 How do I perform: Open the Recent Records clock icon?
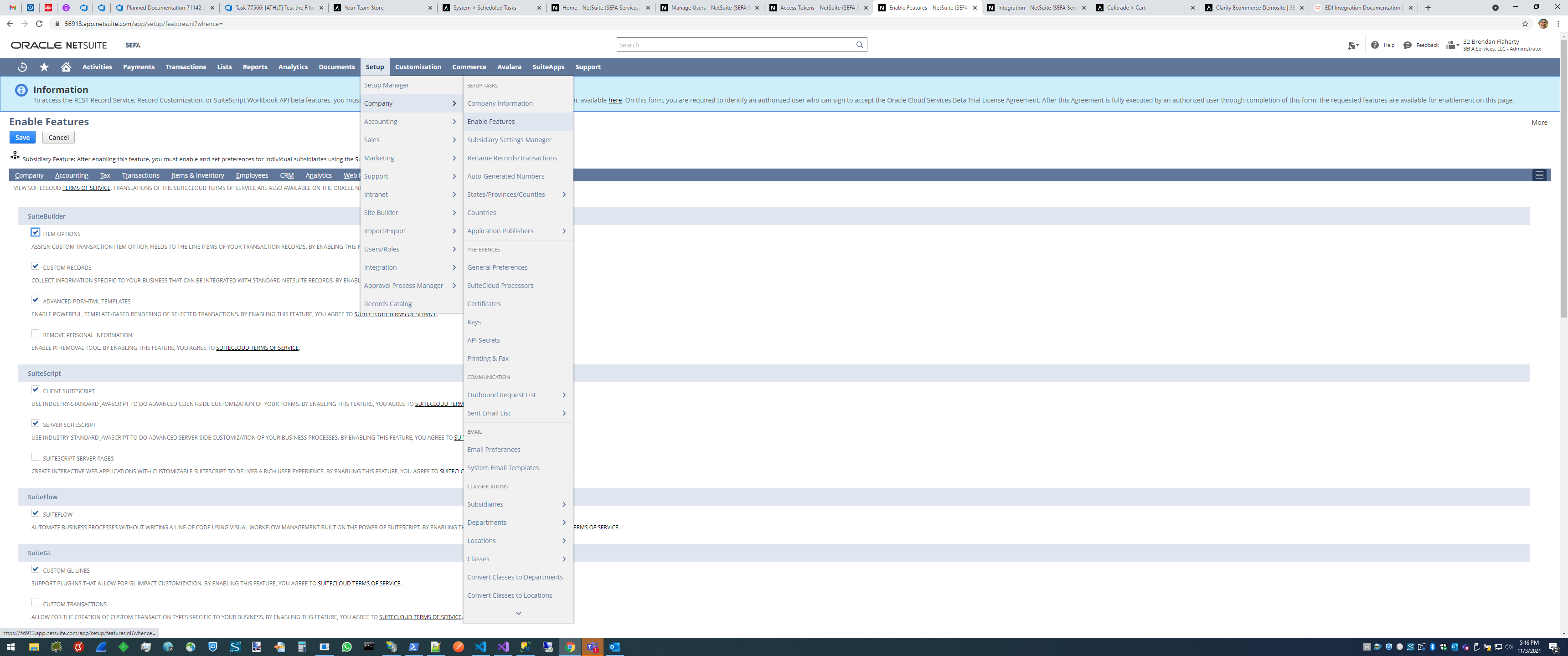coord(22,67)
